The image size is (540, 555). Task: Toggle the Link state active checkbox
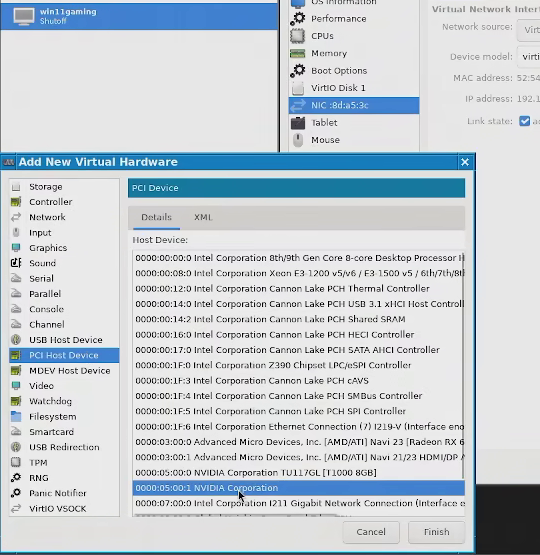tap(525, 121)
